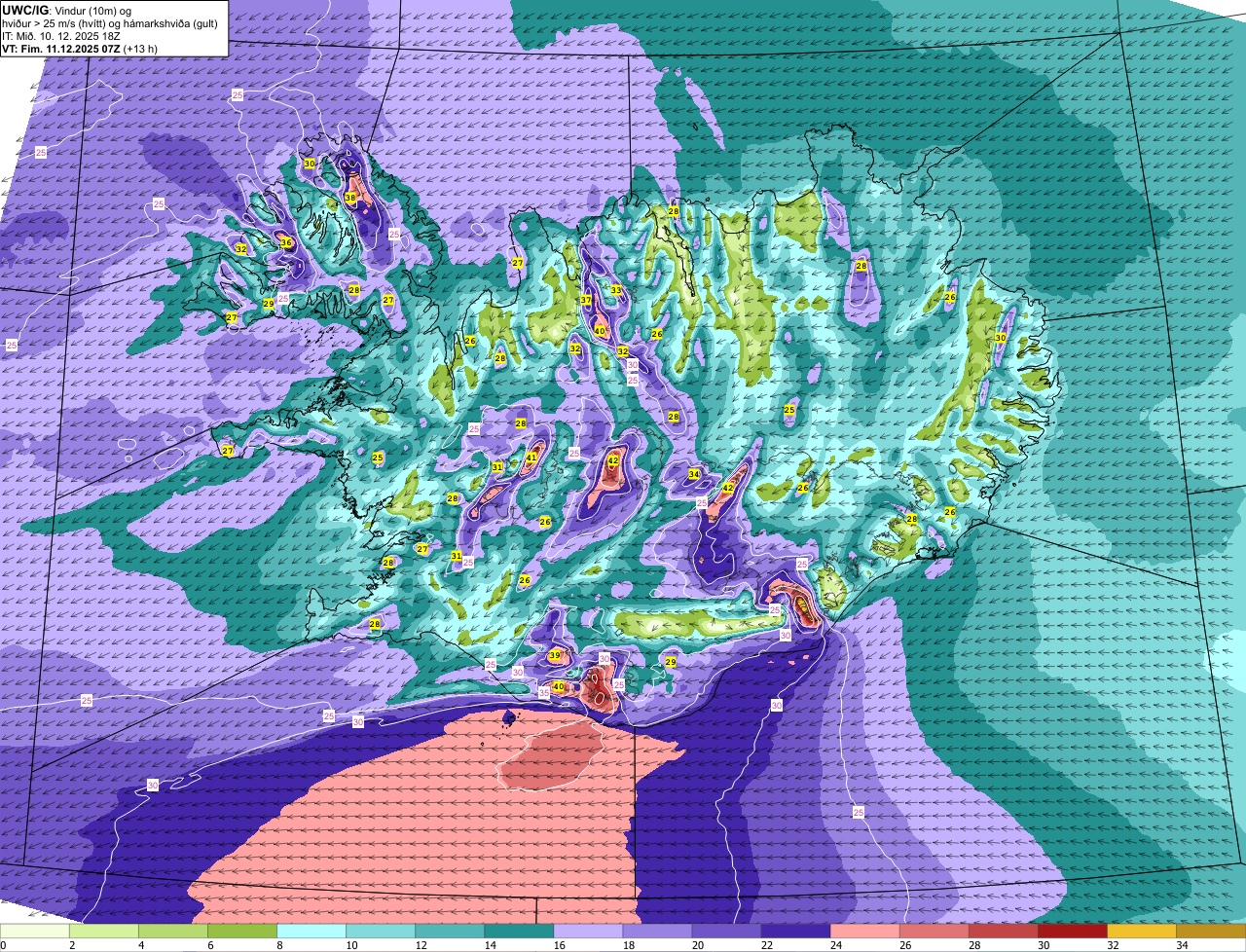Viewport: 1246px width, 952px height.
Task: Pick the 22–24 m/s dark indigo legend swatch
Action: 795,932
